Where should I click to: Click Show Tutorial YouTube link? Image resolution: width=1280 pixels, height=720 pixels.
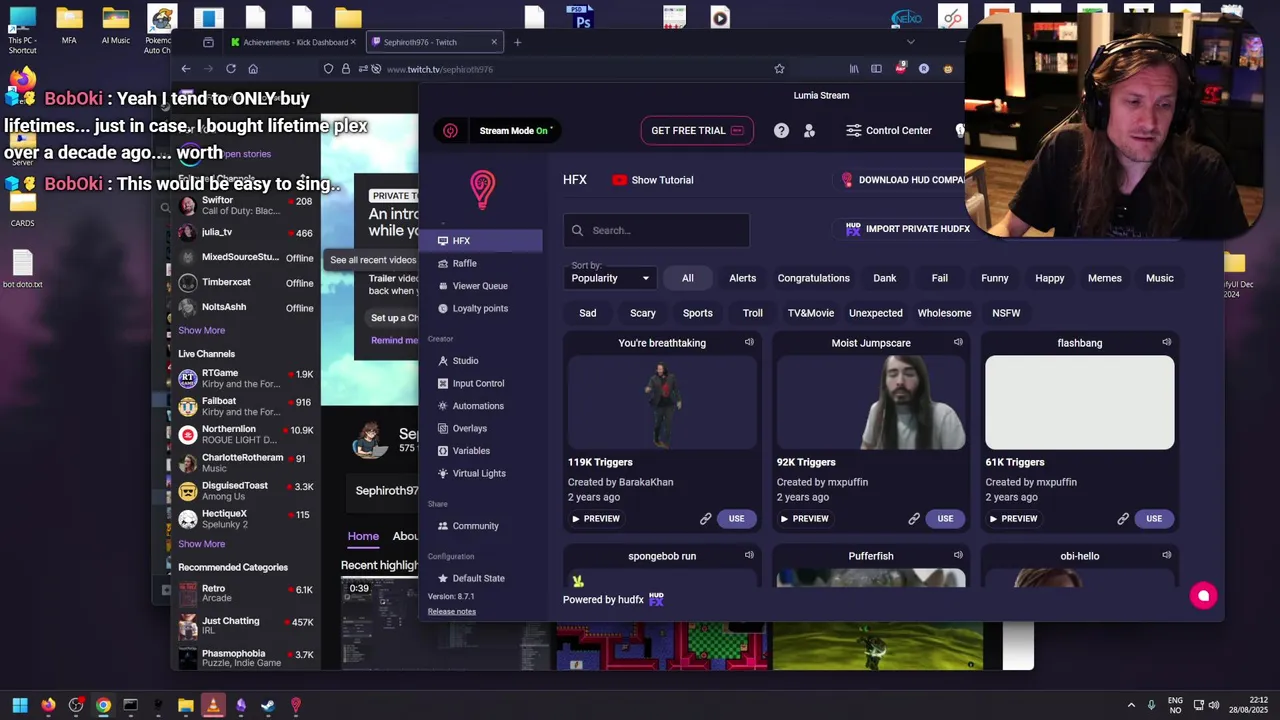coord(652,180)
